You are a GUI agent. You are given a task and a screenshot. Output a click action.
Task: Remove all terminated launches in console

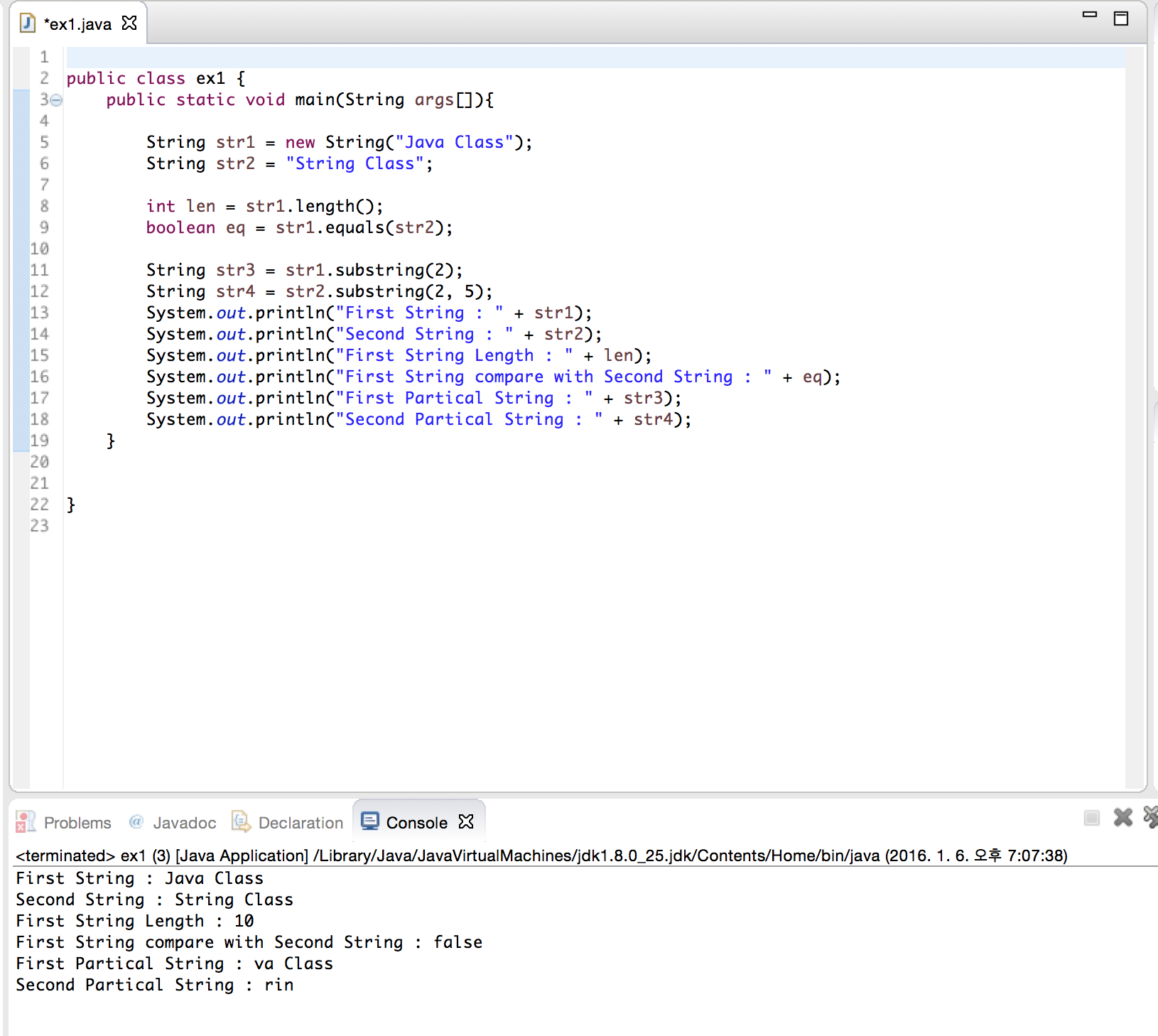[x=1151, y=817]
